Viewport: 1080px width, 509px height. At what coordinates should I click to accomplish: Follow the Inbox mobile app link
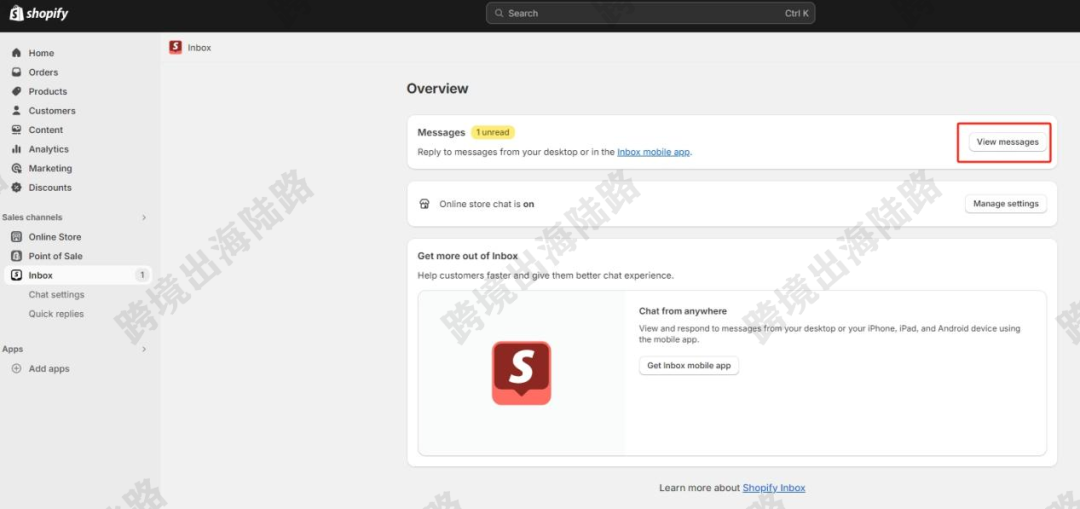[654, 152]
